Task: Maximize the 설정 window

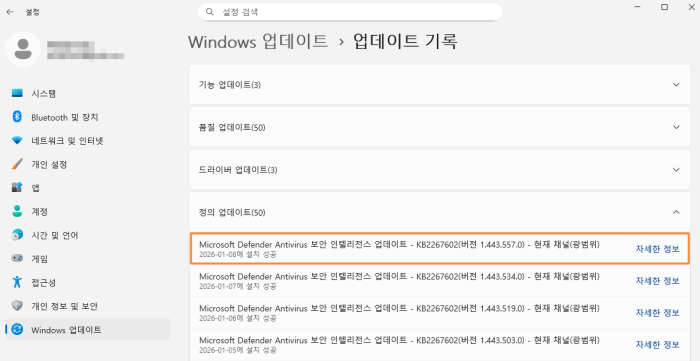Action: tap(664, 7)
